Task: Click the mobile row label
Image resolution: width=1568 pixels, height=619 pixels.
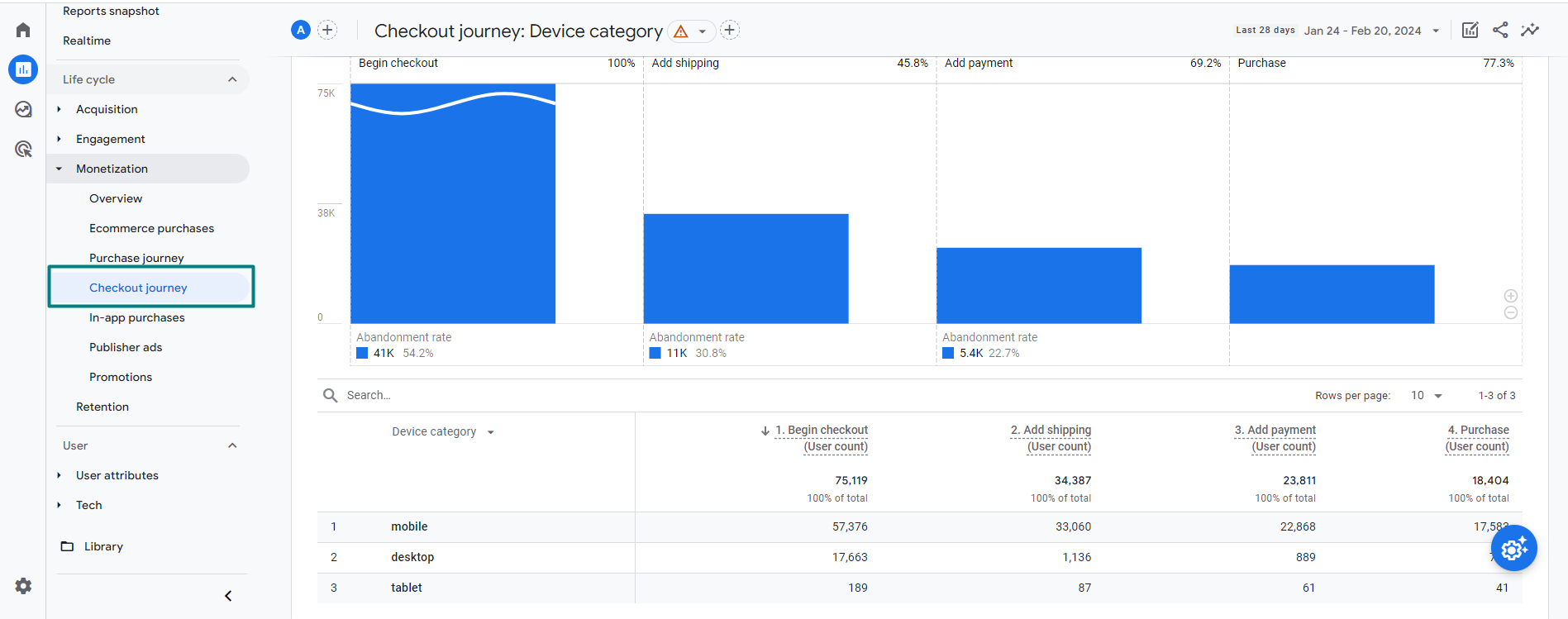Action: [x=409, y=526]
